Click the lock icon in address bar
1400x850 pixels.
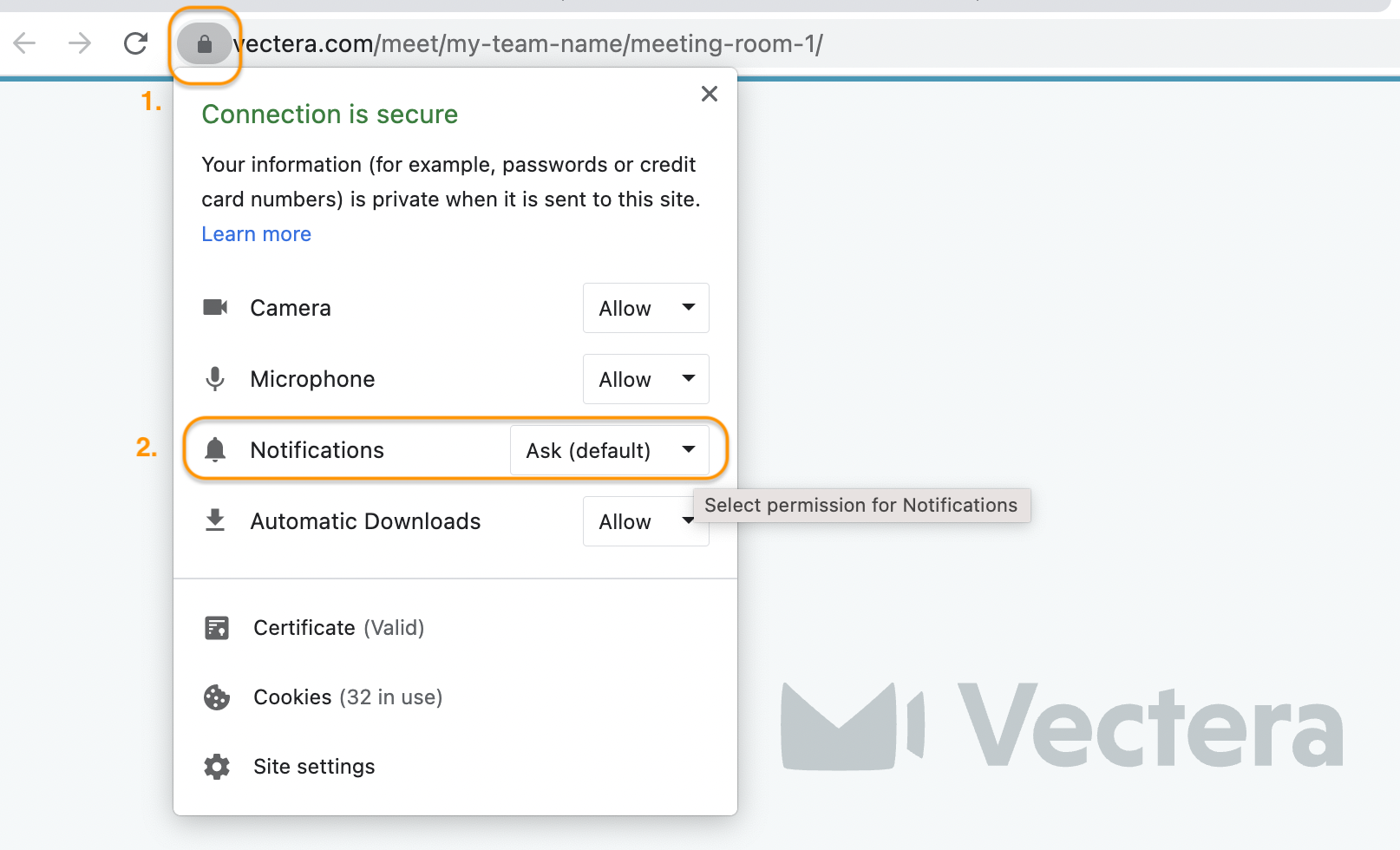tap(205, 44)
